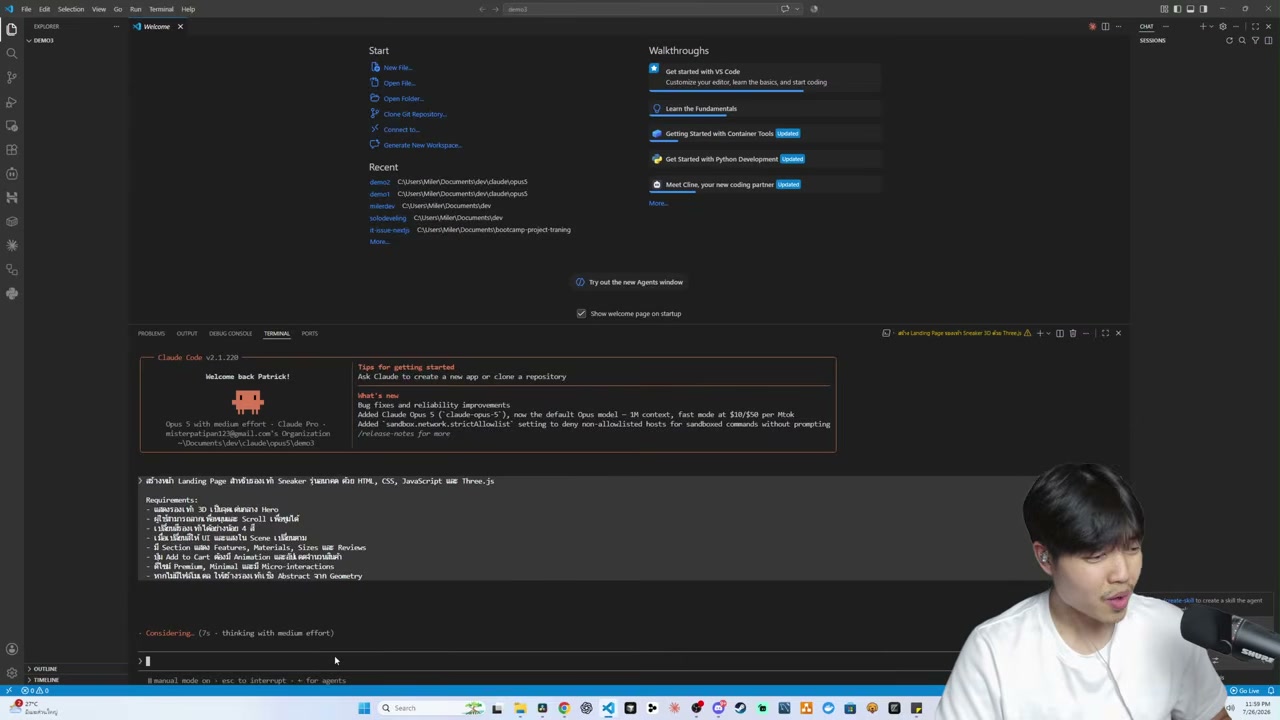Open the Terminal menu
1280x720 pixels.
coord(161,9)
